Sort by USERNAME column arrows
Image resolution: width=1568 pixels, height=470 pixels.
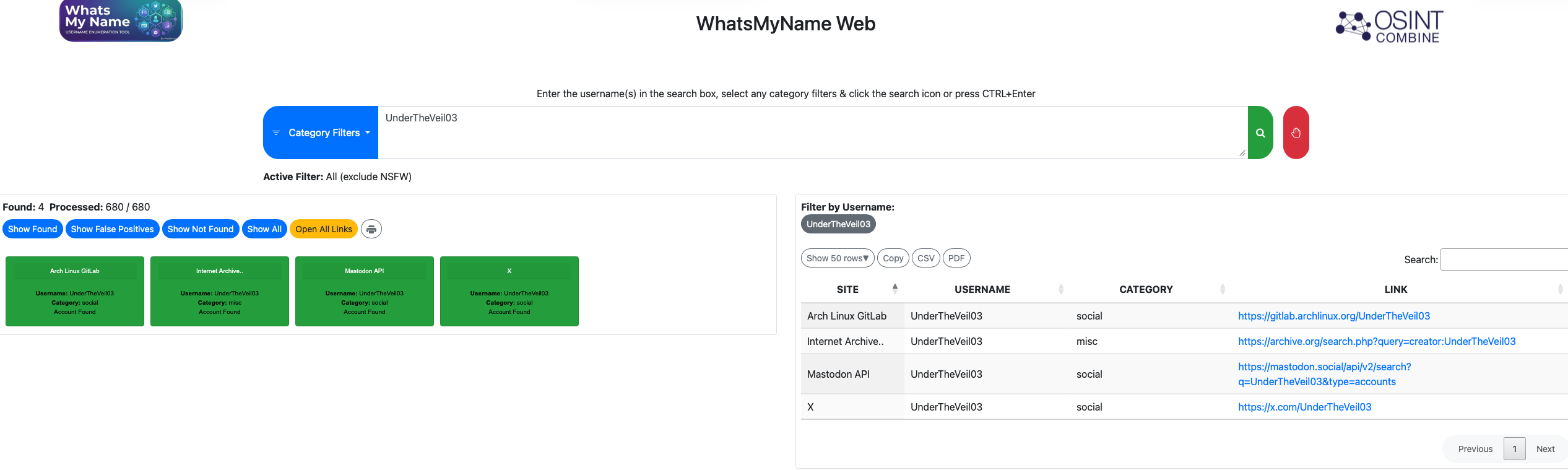click(1061, 289)
